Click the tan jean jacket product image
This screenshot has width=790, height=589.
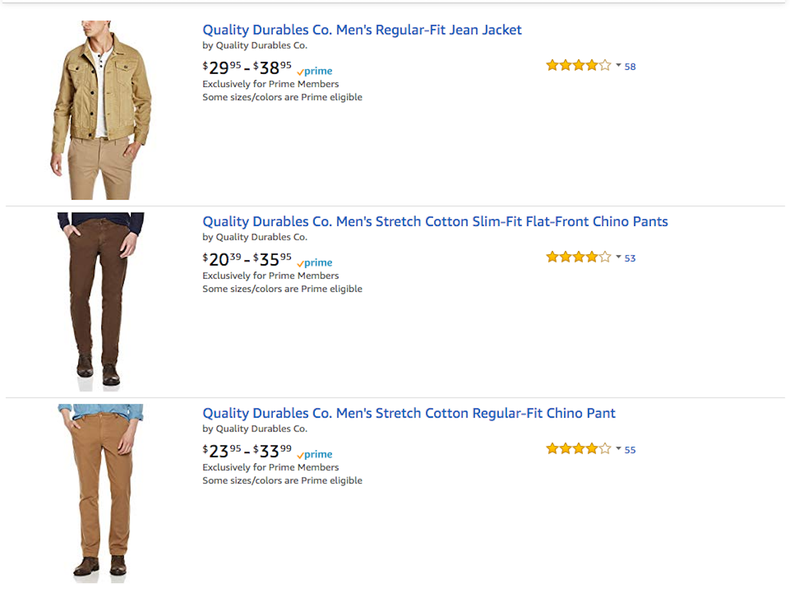click(101, 108)
